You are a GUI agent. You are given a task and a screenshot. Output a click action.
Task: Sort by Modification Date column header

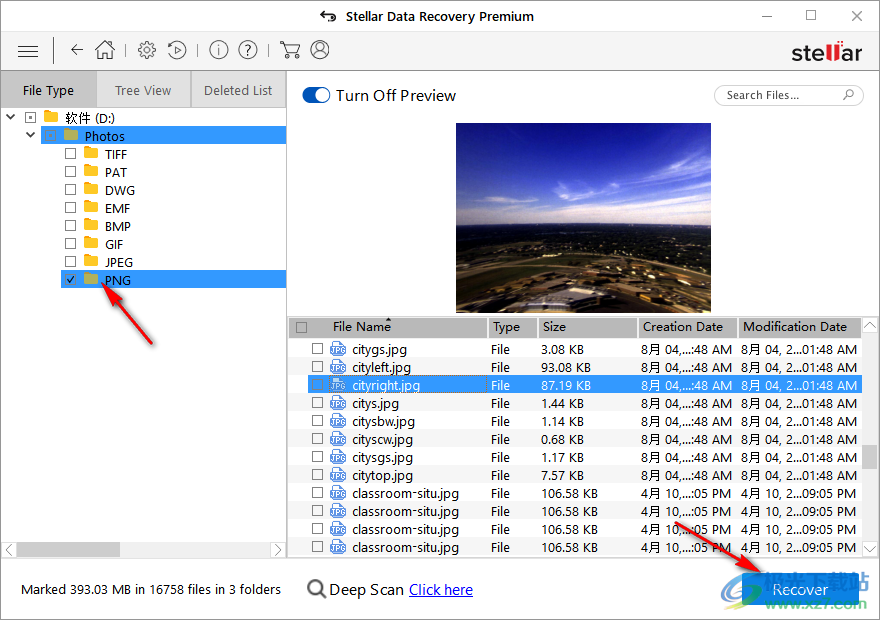coord(800,327)
